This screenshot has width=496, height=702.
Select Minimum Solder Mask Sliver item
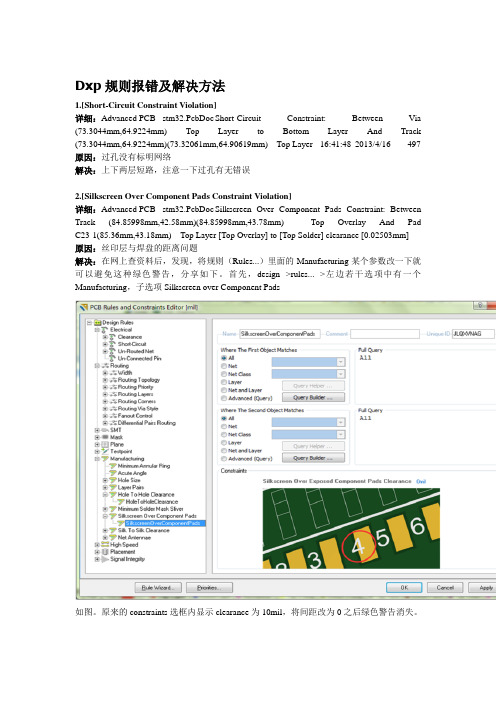pos(150,509)
